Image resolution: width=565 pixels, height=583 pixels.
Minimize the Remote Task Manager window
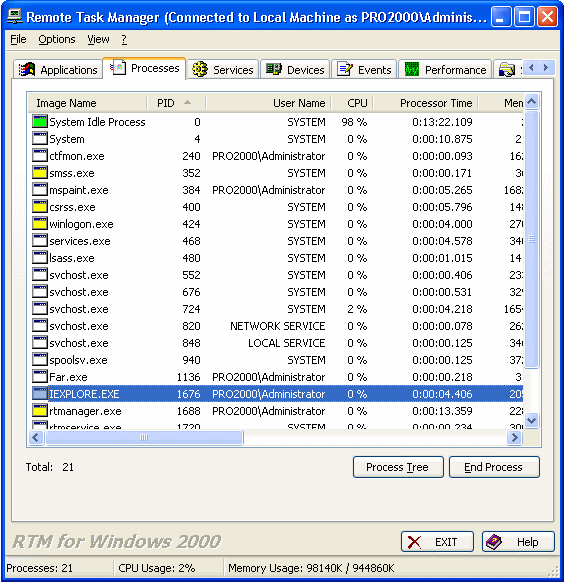pos(501,17)
